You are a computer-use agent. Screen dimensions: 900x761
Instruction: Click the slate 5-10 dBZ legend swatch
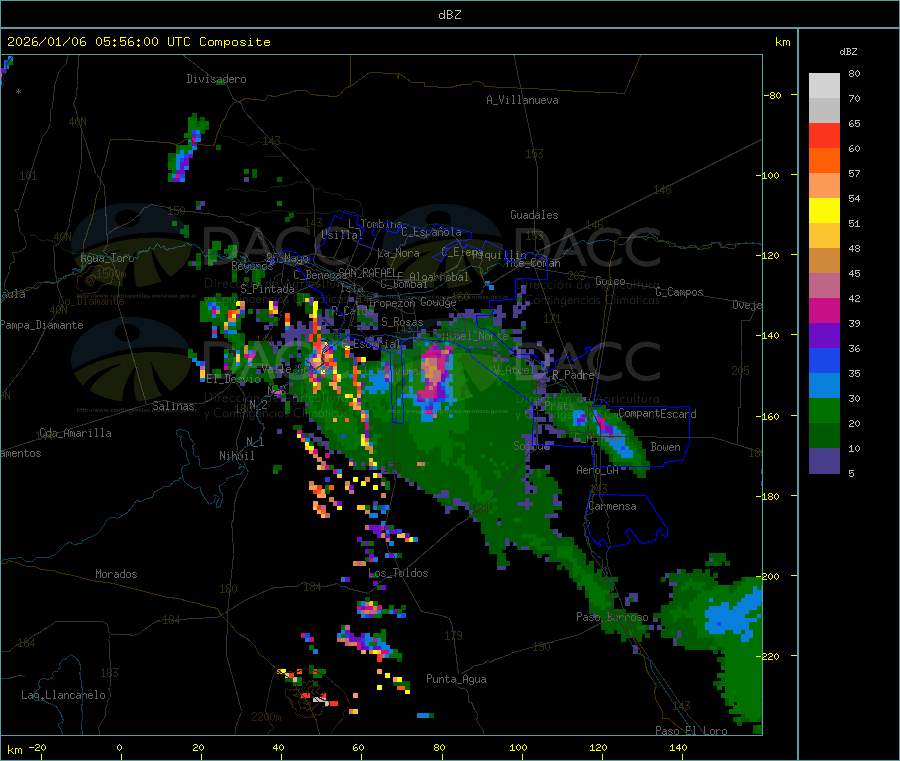824,461
